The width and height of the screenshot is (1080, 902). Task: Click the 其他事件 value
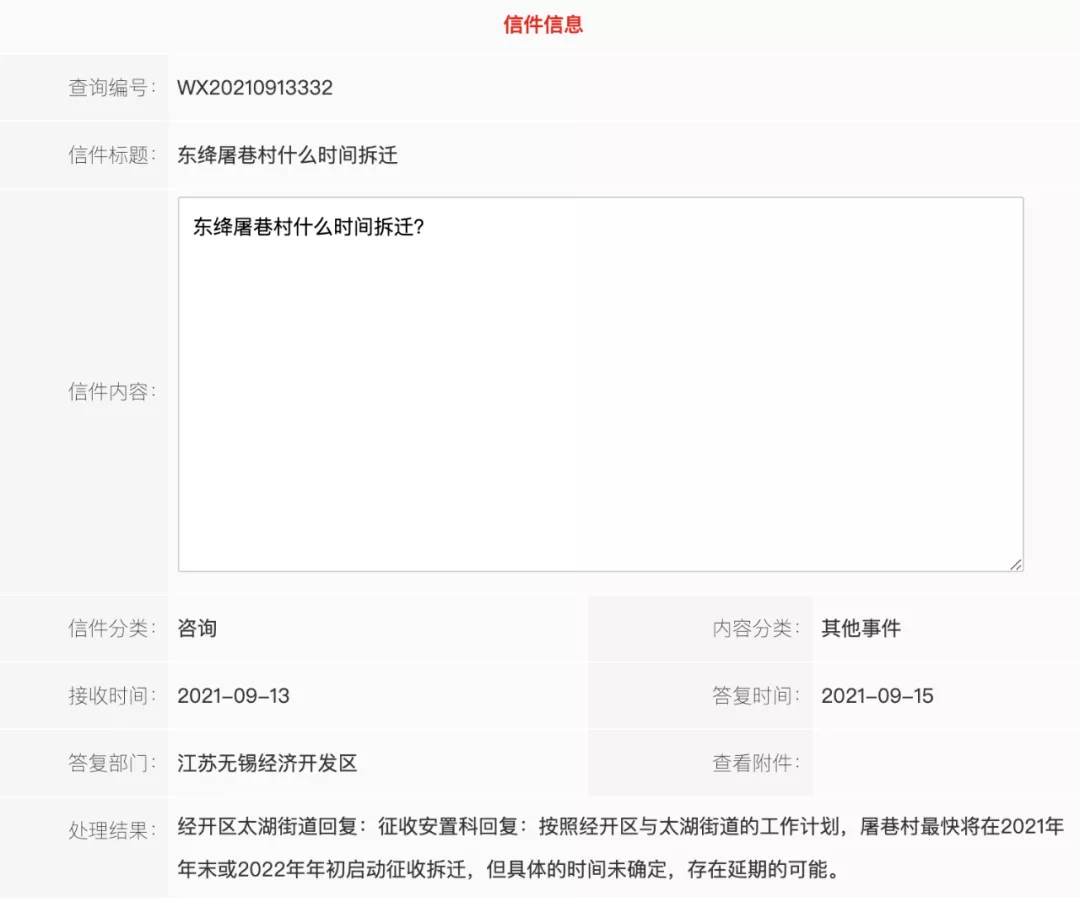pos(861,629)
